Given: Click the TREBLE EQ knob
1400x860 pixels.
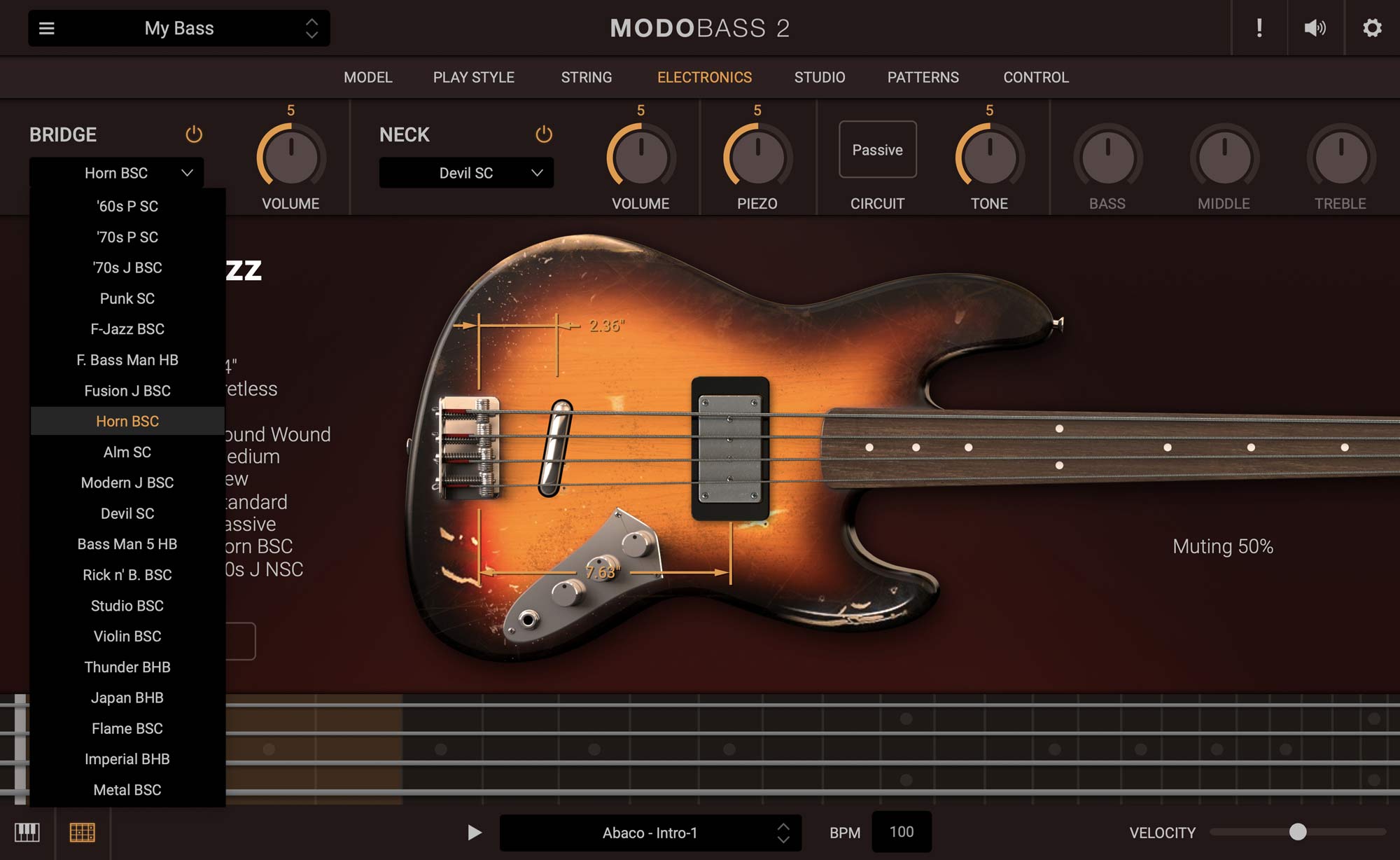Looking at the screenshot, I should click(x=1340, y=156).
